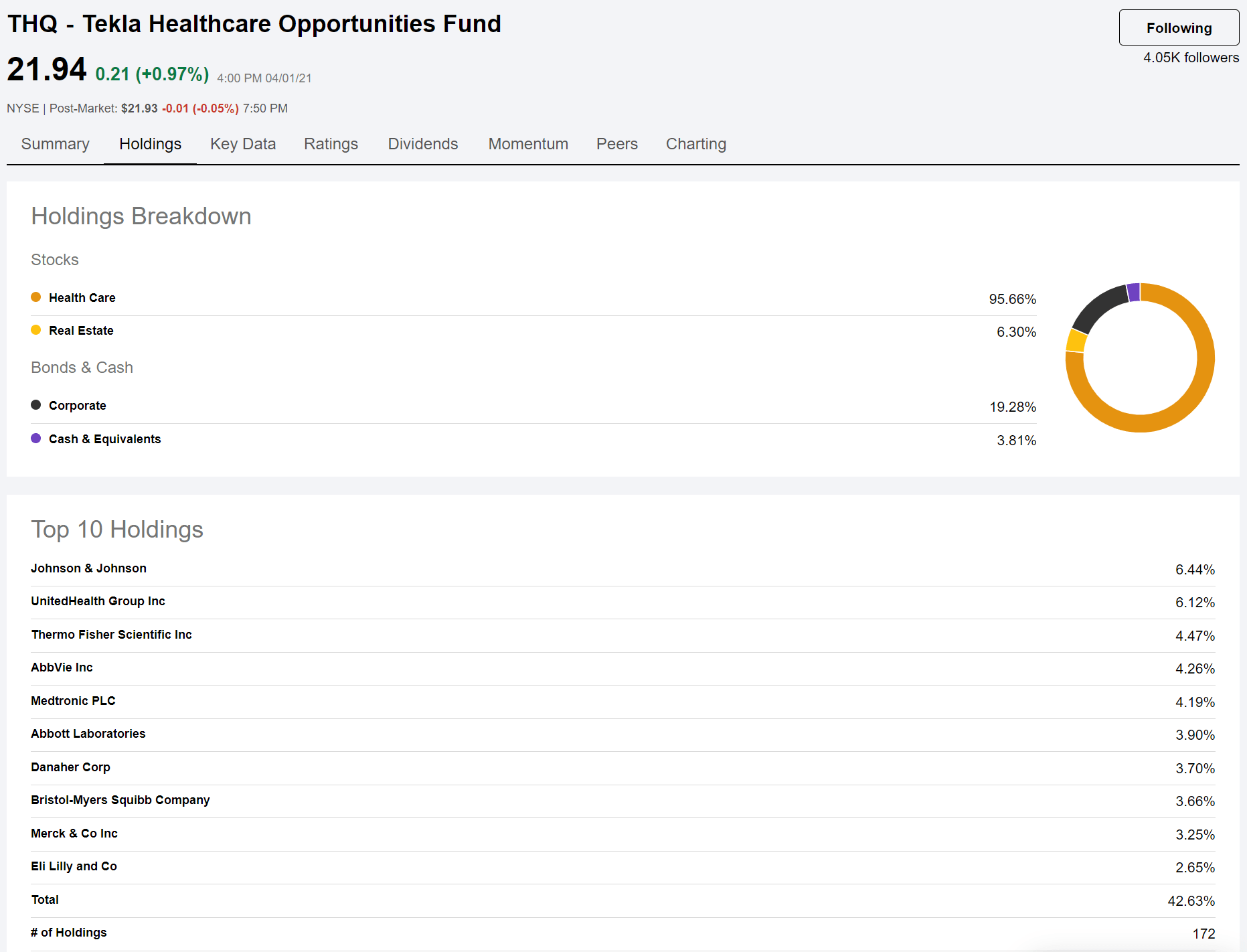The width and height of the screenshot is (1247, 952).
Task: Click the 0.21 (+0.97%) price change
Action: [x=152, y=74]
